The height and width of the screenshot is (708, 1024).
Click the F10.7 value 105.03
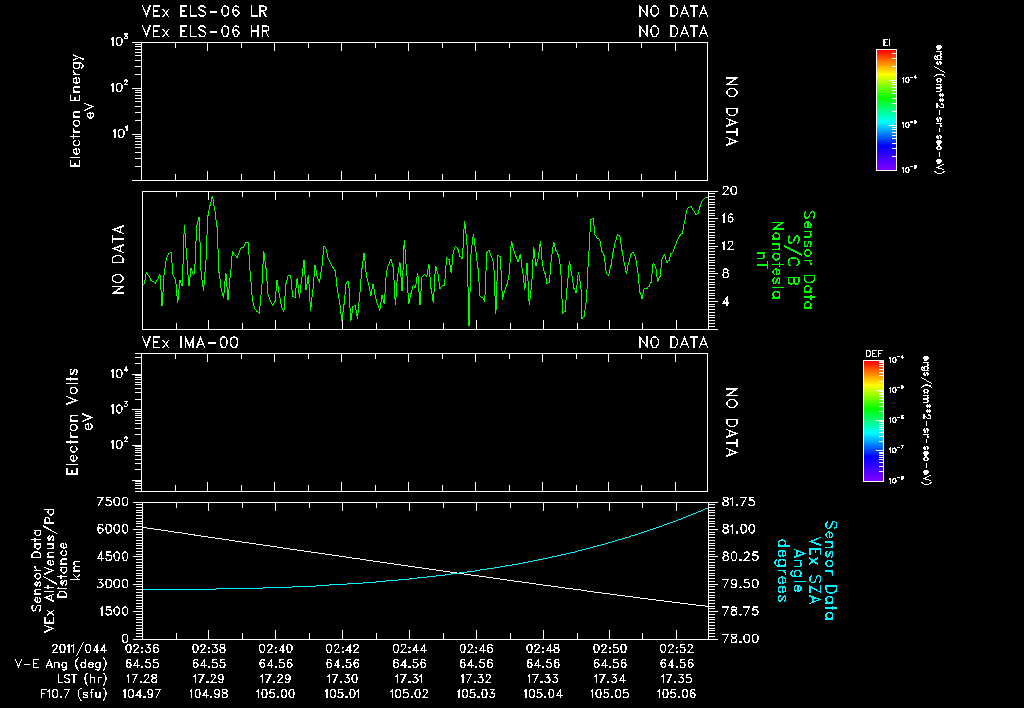476,694
